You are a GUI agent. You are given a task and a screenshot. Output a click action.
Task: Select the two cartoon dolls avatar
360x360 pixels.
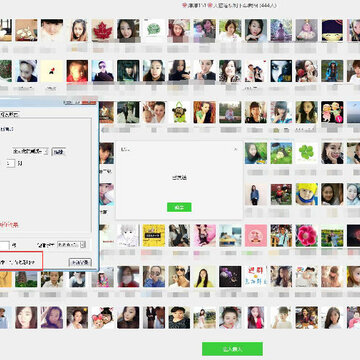point(332,112)
